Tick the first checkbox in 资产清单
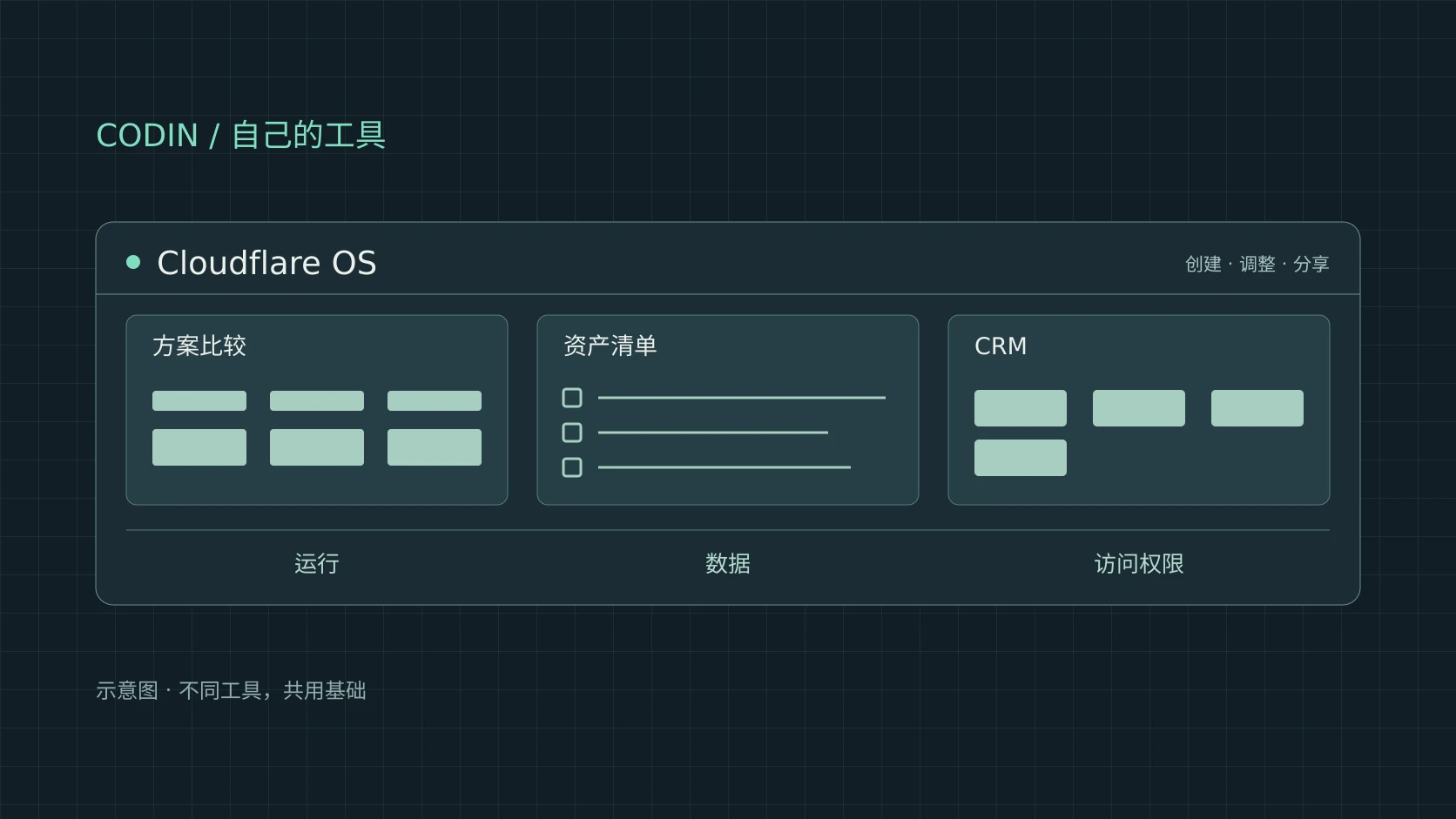Viewport: 1456px width, 819px height. (572, 398)
